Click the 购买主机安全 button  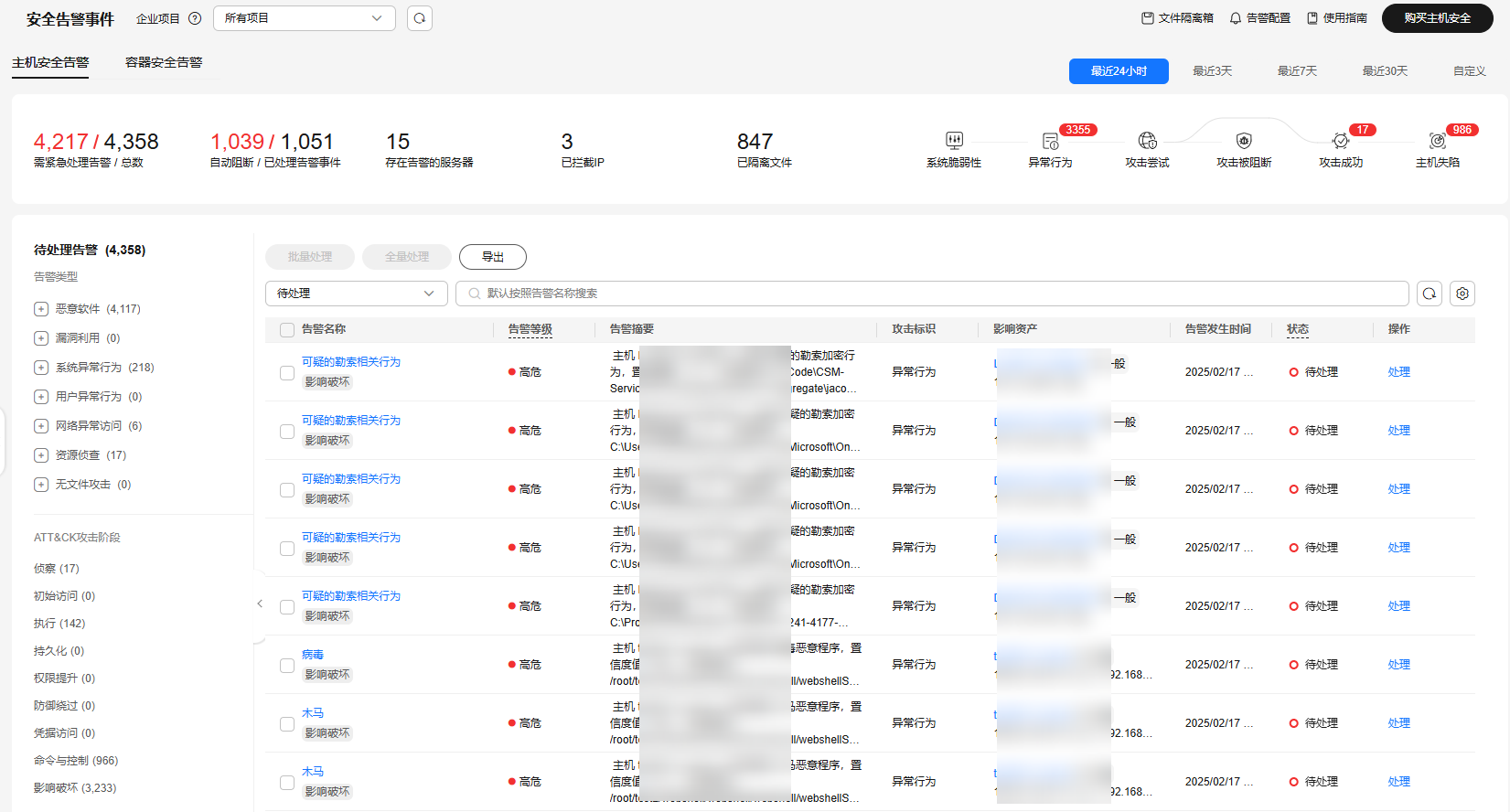[x=1438, y=18]
